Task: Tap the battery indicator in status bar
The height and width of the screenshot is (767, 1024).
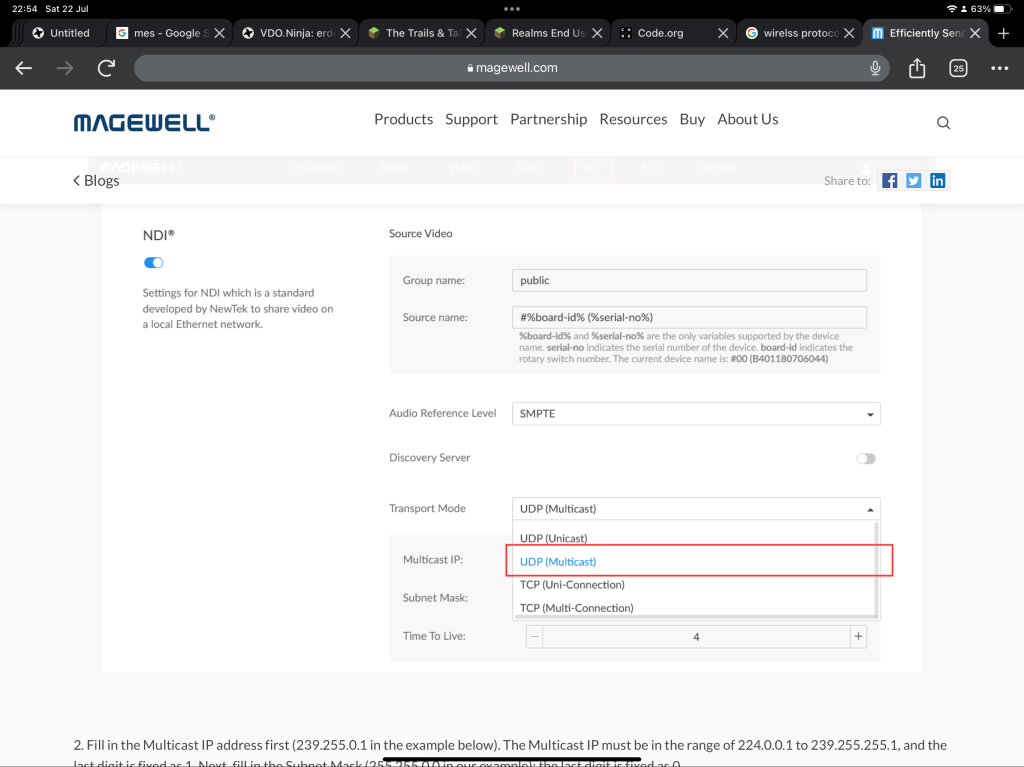Action: [1002, 9]
